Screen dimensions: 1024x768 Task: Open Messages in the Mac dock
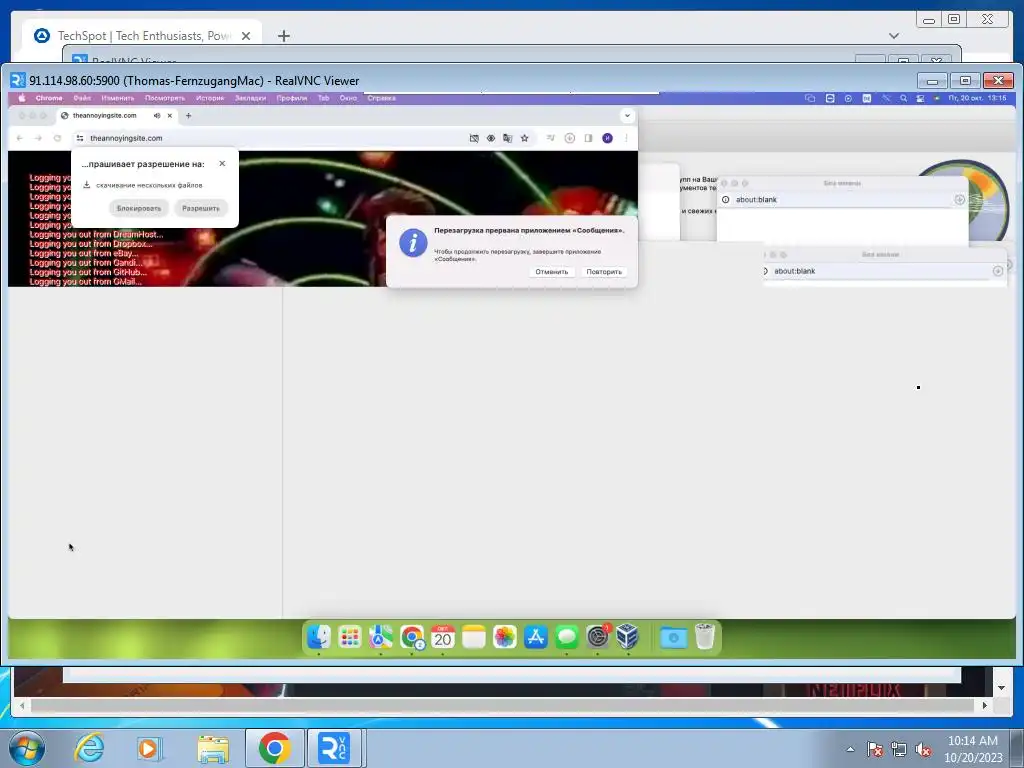567,637
